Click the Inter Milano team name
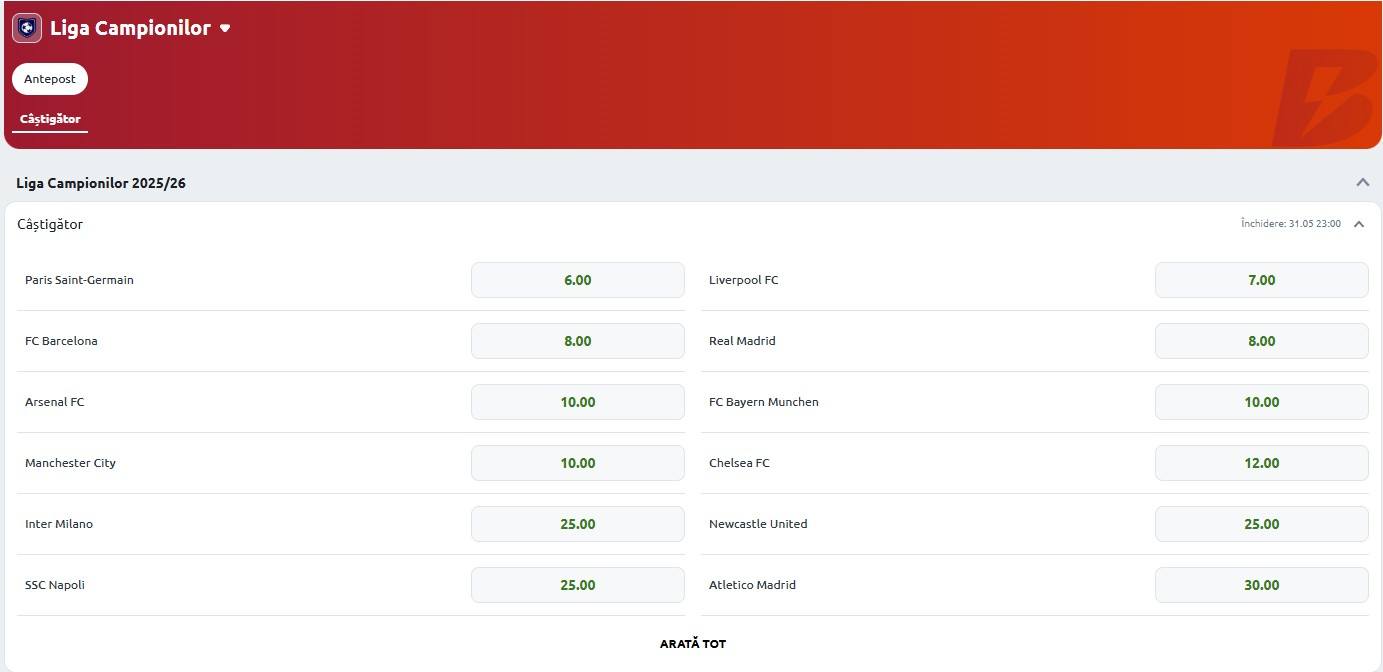The image size is (1383, 672). point(59,524)
